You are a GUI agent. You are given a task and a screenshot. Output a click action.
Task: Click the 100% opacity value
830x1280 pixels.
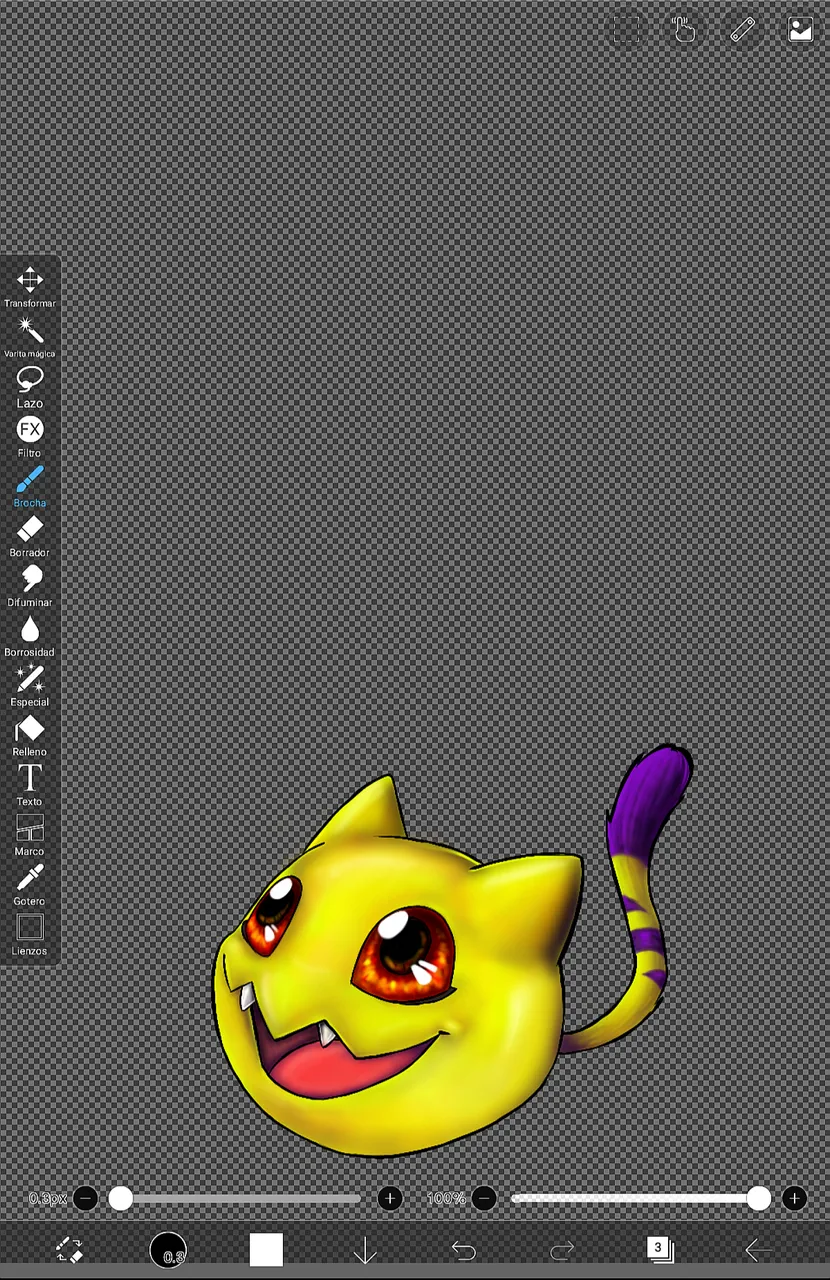pos(446,1198)
